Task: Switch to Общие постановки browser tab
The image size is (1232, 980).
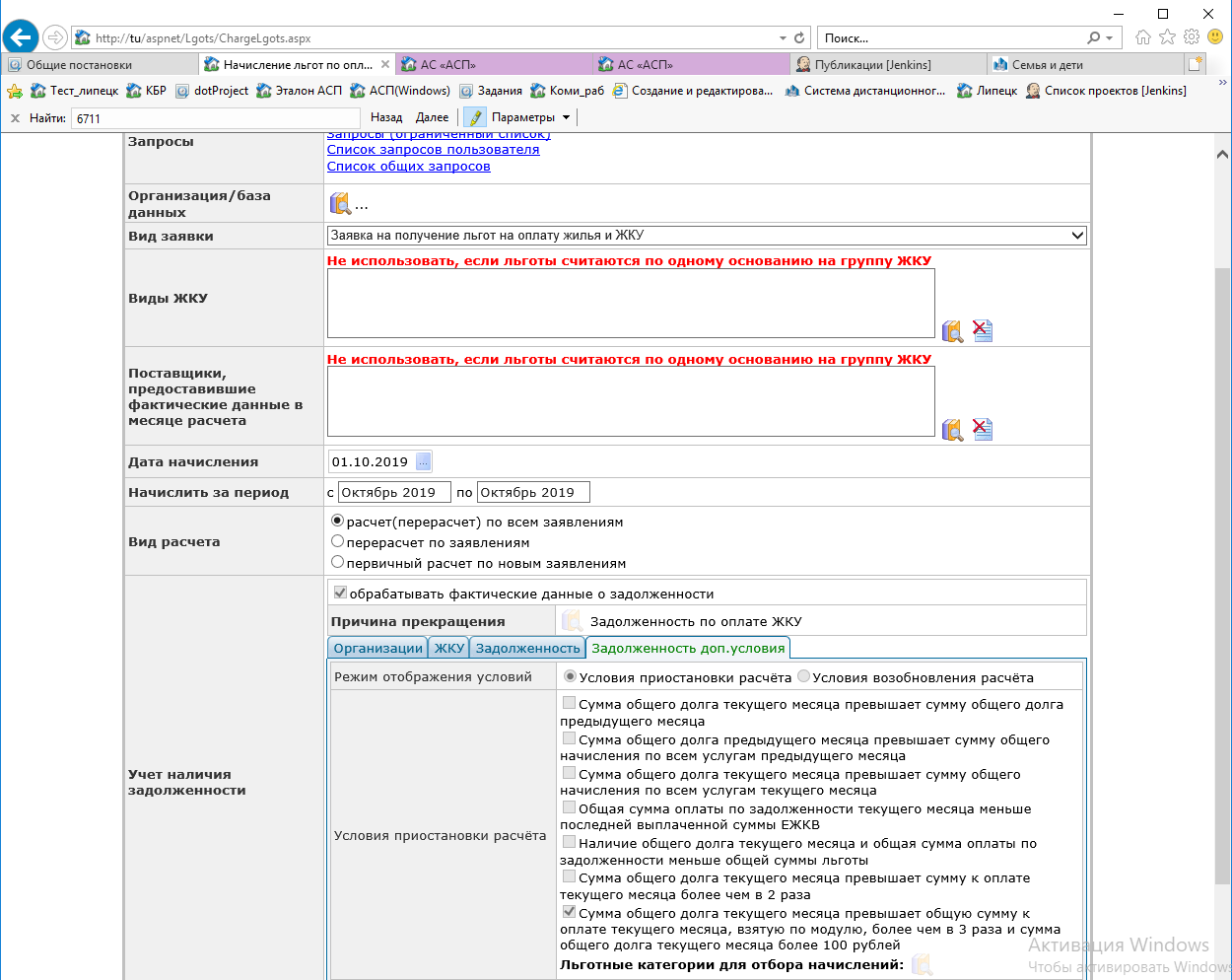Action: pyautogui.click(x=99, y=64)
